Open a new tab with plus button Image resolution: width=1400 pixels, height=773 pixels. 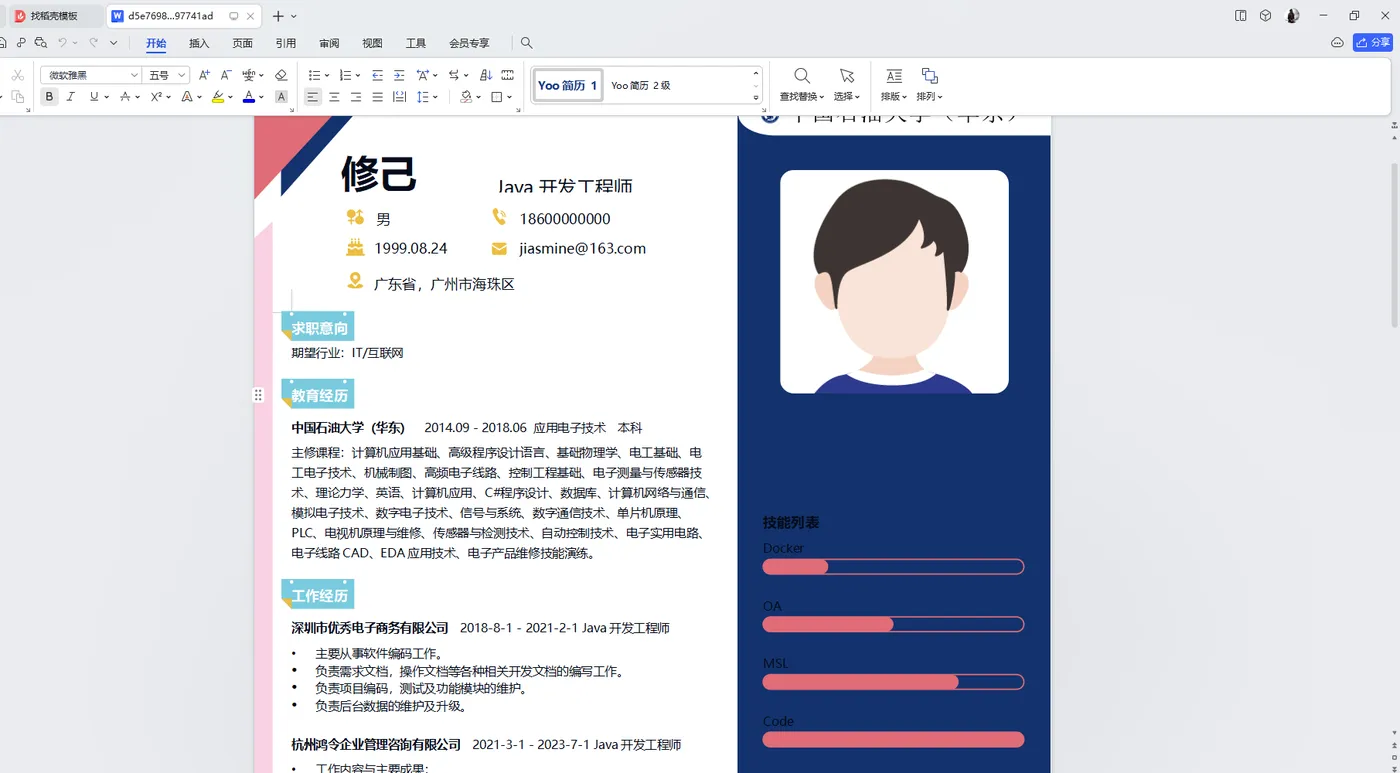278,16
